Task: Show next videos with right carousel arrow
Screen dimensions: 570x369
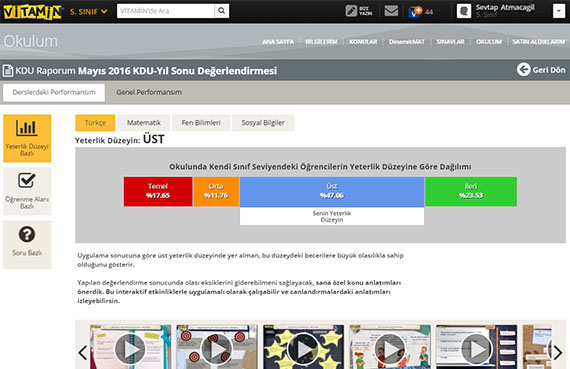Action: [x=558, y=352]
